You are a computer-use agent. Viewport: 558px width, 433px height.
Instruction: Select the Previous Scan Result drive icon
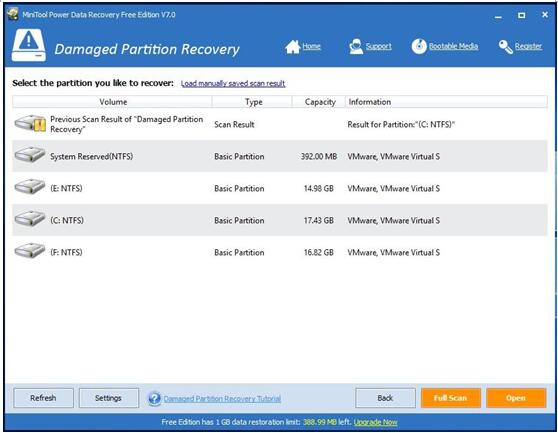(30, 123)
